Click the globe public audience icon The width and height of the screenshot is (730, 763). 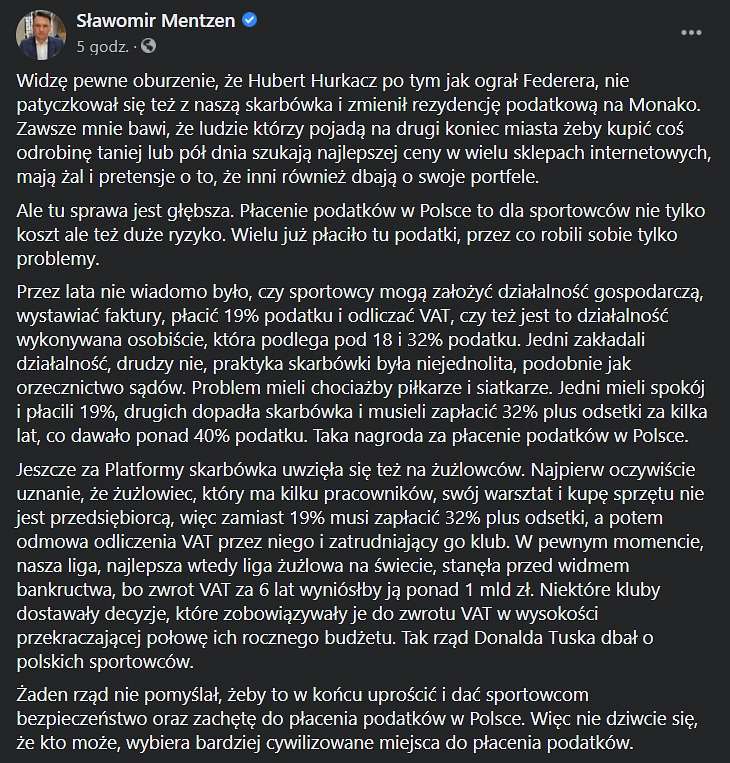(x=148, y=46)
